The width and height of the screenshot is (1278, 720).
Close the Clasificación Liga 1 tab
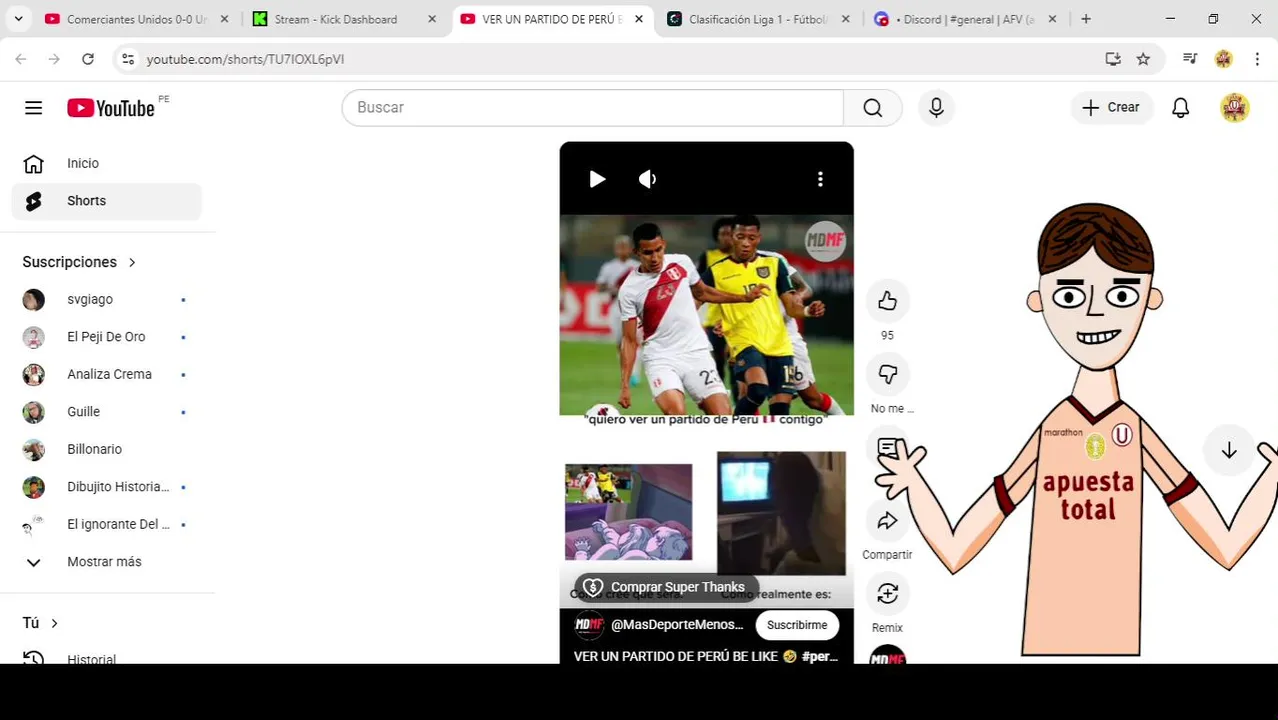pos(846,19)
